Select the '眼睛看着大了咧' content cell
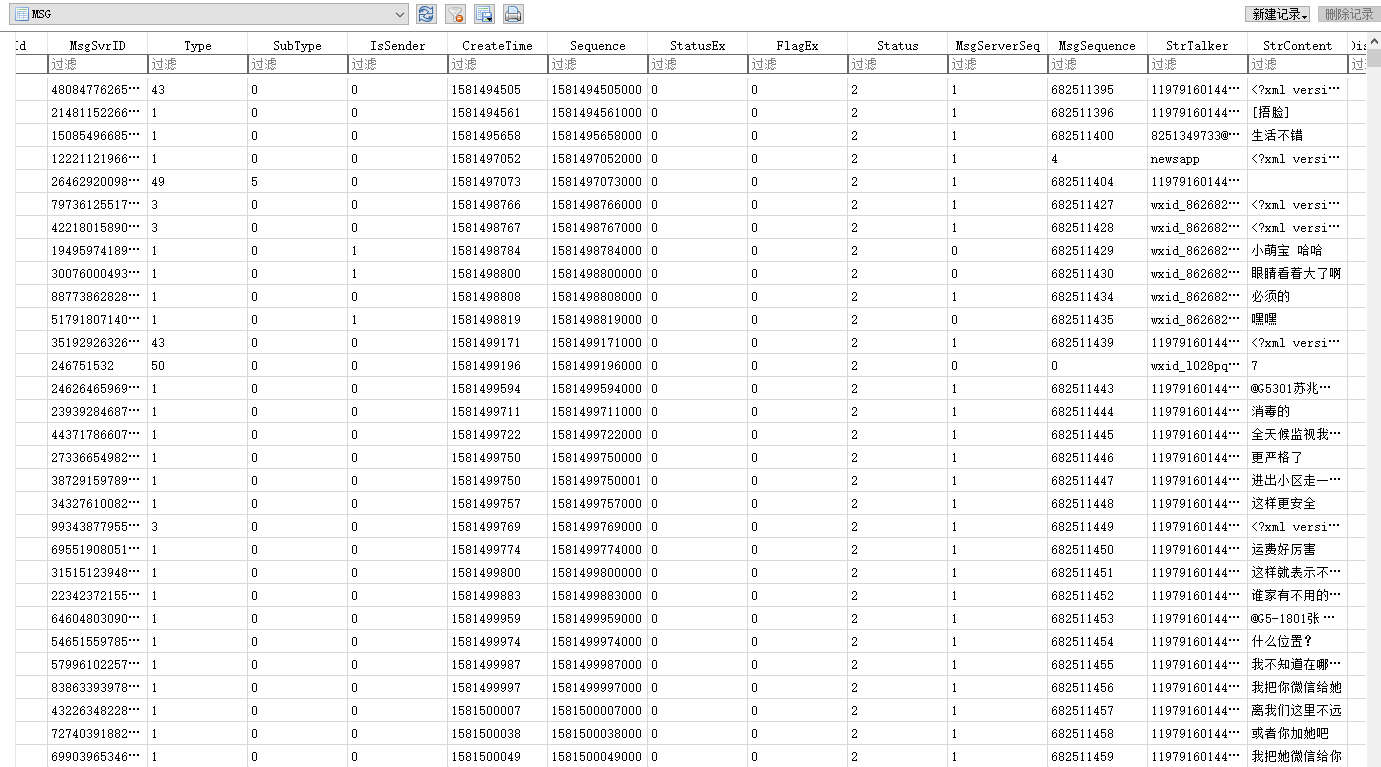The height and width of the screenshot is (767, 1381). point(1298,274)
